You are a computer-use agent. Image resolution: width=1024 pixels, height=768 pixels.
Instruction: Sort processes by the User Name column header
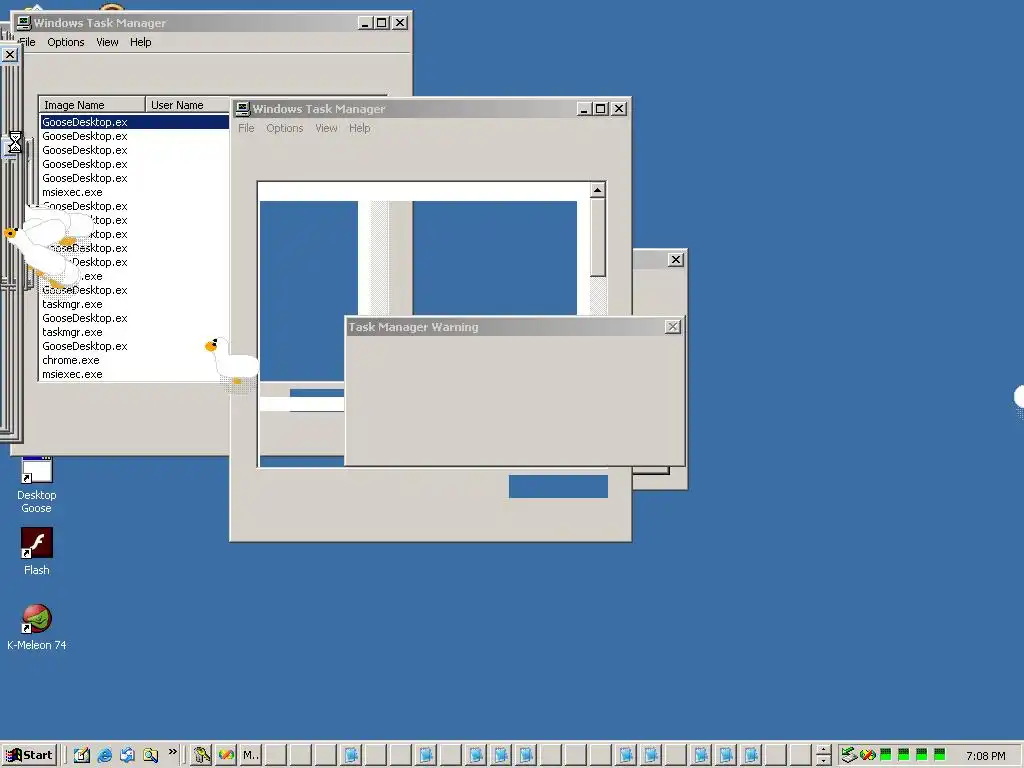pyautogui.click(x=187, y=104)
